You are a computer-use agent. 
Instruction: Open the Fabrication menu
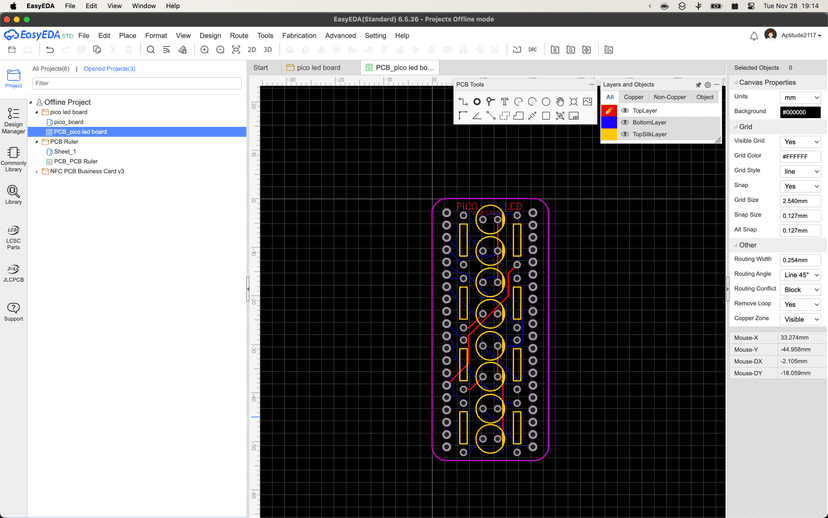tap(299, 35)
